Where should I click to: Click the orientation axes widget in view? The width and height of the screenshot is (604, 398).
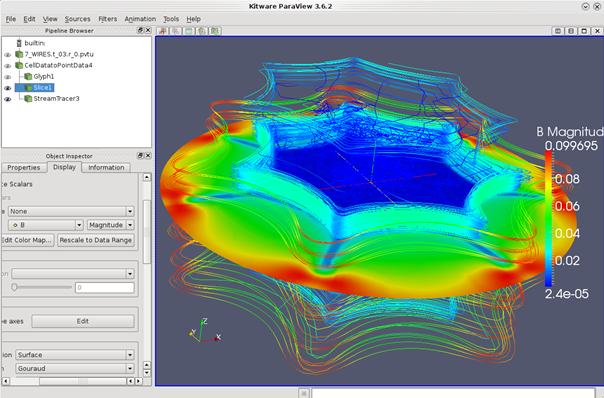(205, 331)
